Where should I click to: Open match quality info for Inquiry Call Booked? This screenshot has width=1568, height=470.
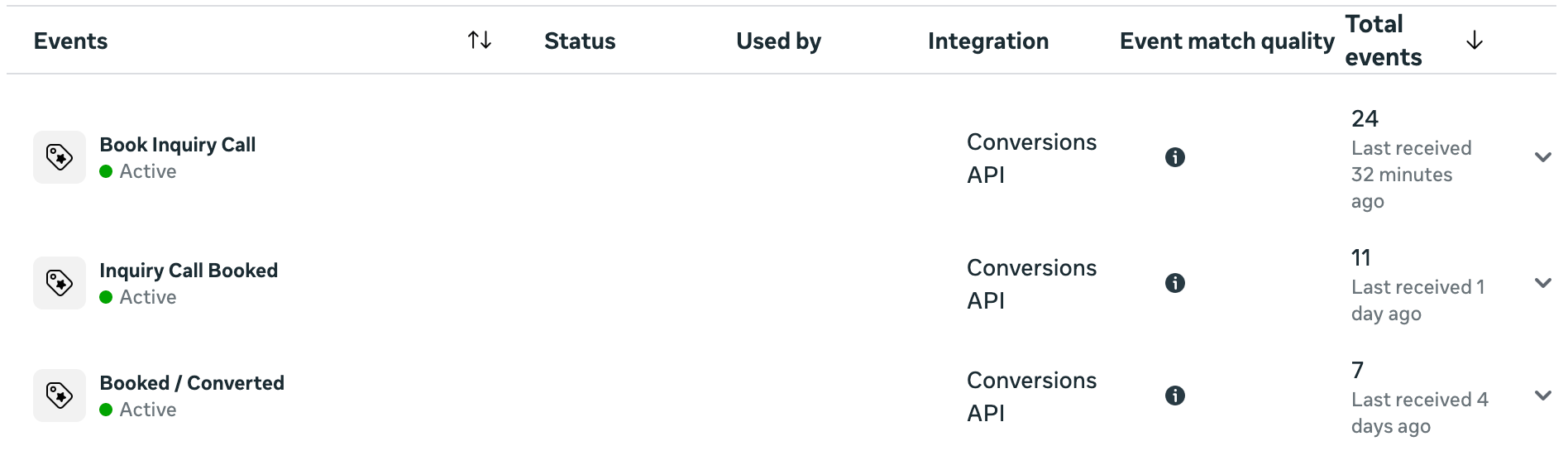point(1174,283)
